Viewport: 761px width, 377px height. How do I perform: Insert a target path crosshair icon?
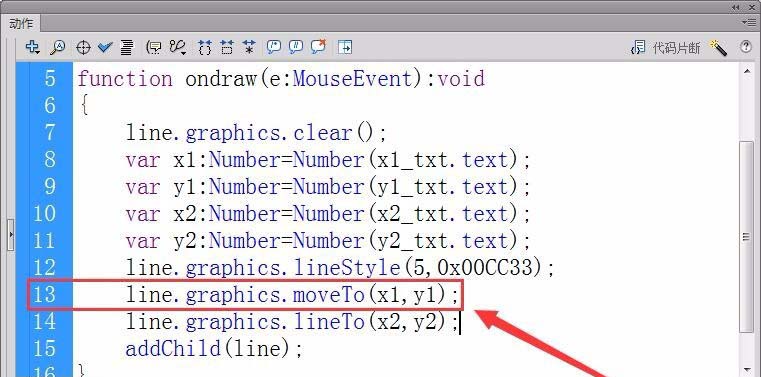[83, 48]
